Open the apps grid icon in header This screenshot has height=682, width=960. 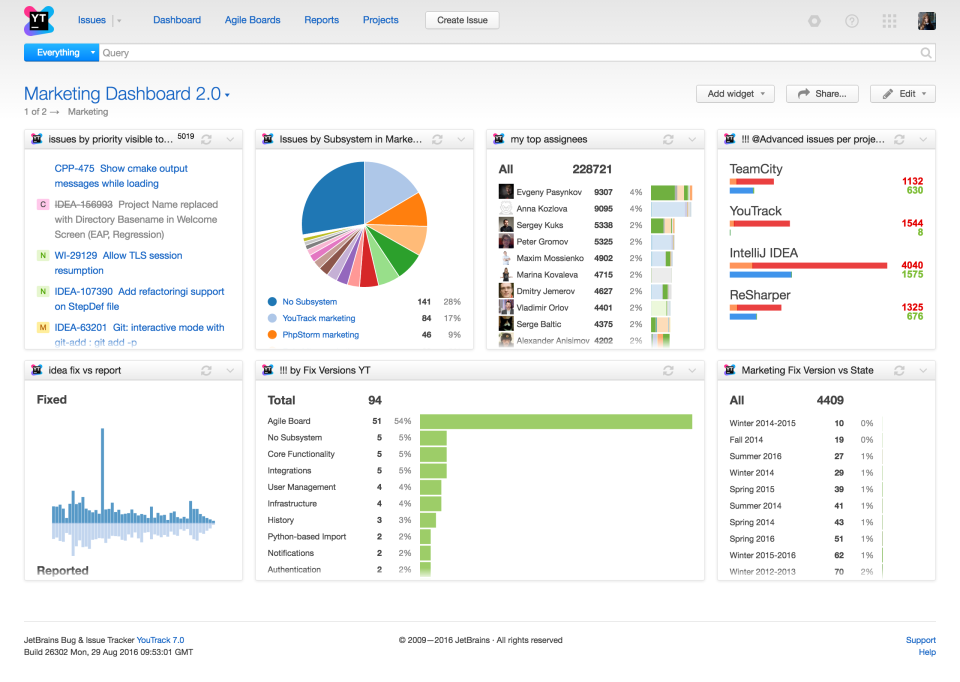click(889, 21)
